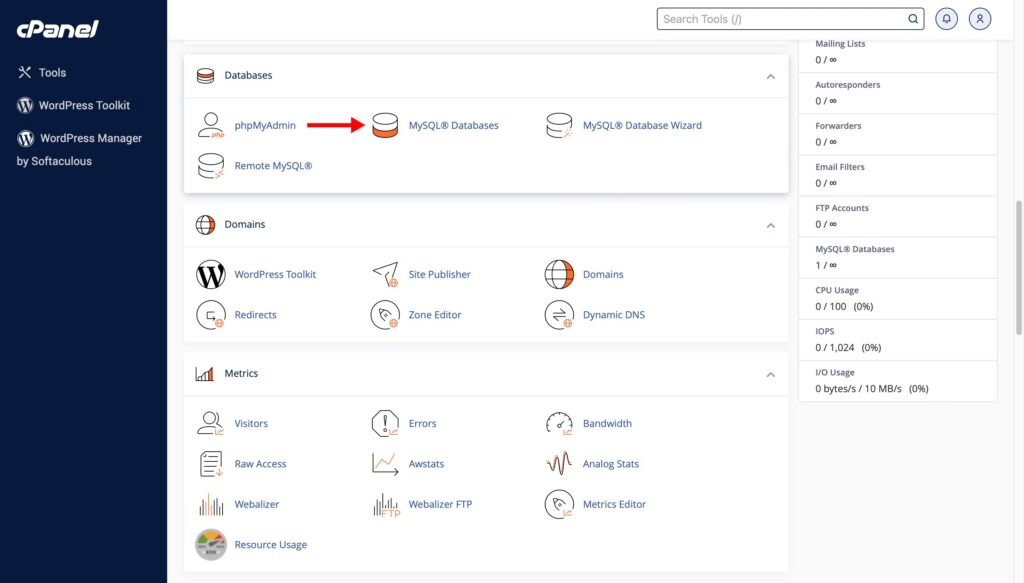Click the Databases section header title

tap(248, 75)
